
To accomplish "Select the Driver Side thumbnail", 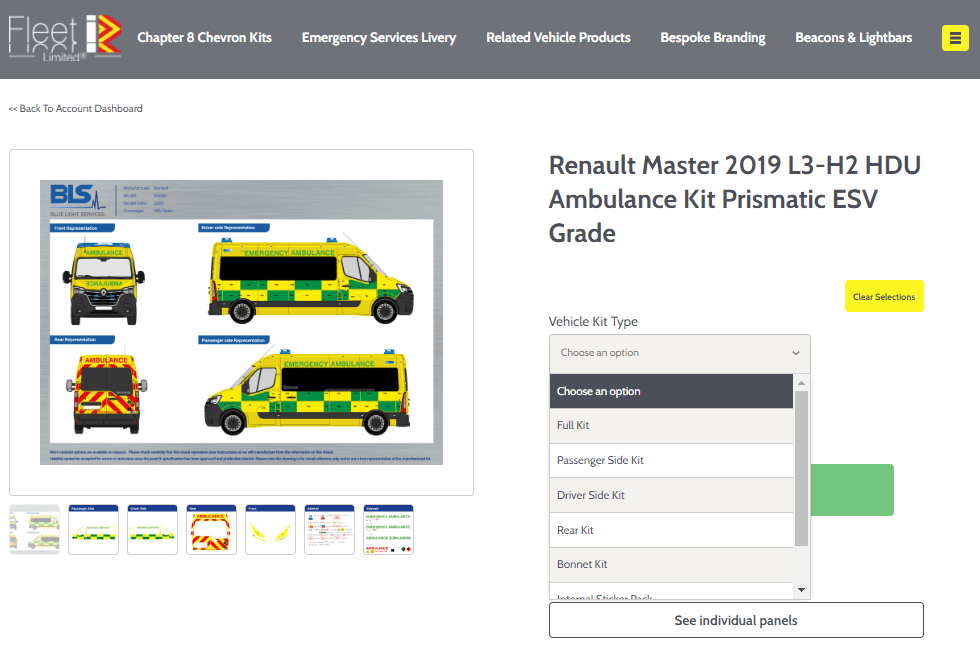I will [x=152, y=529].
